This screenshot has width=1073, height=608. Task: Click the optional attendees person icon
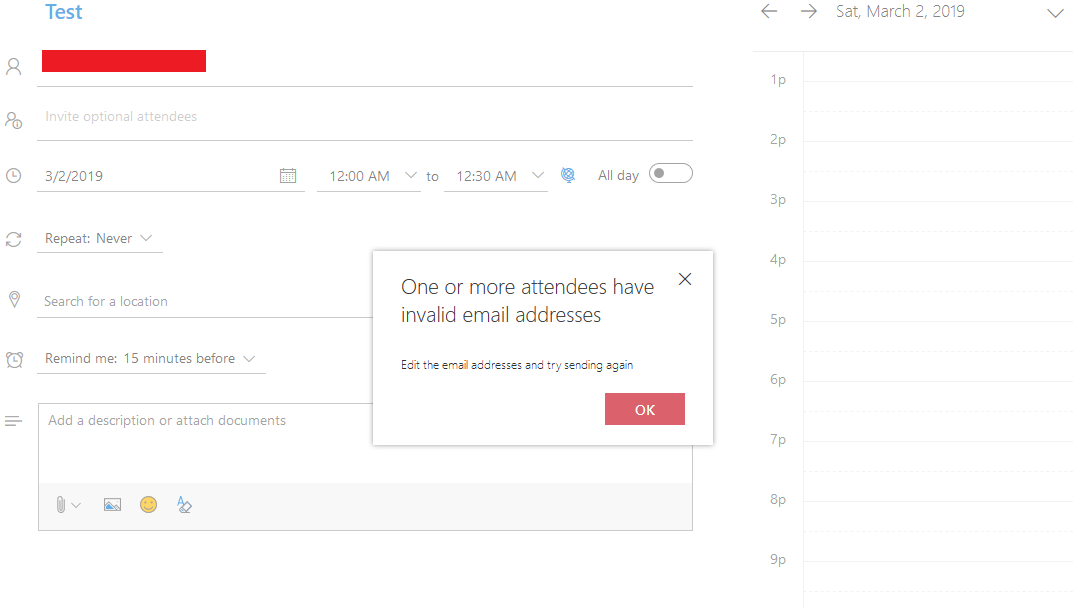pyautogui.click(x=14, y=121)
